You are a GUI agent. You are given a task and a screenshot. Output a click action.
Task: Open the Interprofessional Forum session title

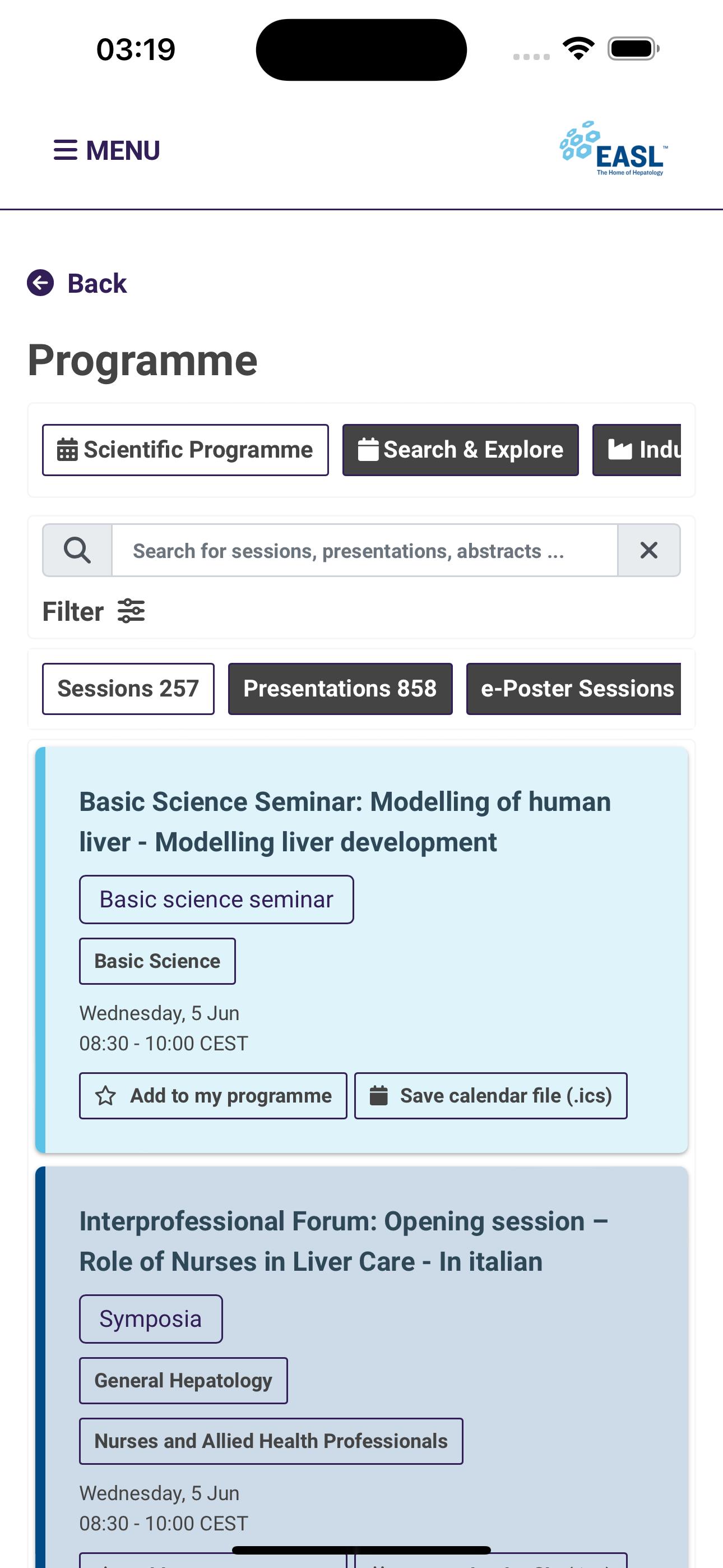(x=344, y=1241)
